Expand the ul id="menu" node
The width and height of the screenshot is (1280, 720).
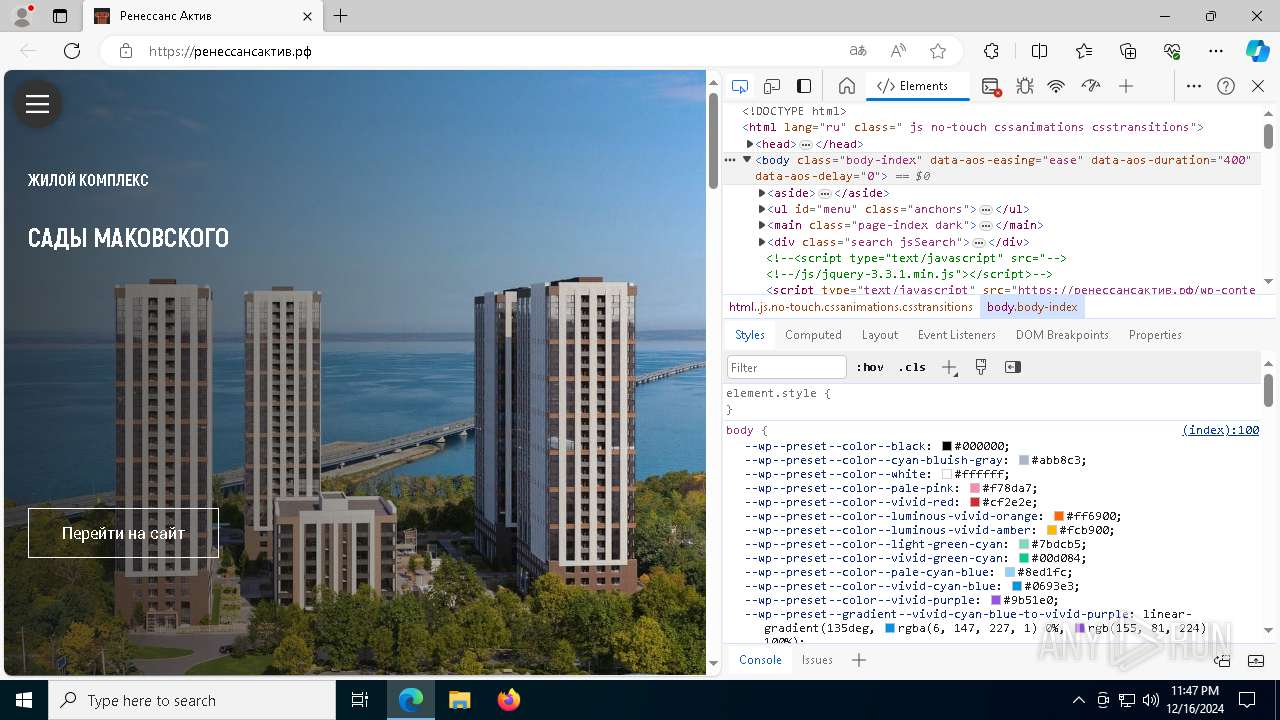(x=762, y=209)
